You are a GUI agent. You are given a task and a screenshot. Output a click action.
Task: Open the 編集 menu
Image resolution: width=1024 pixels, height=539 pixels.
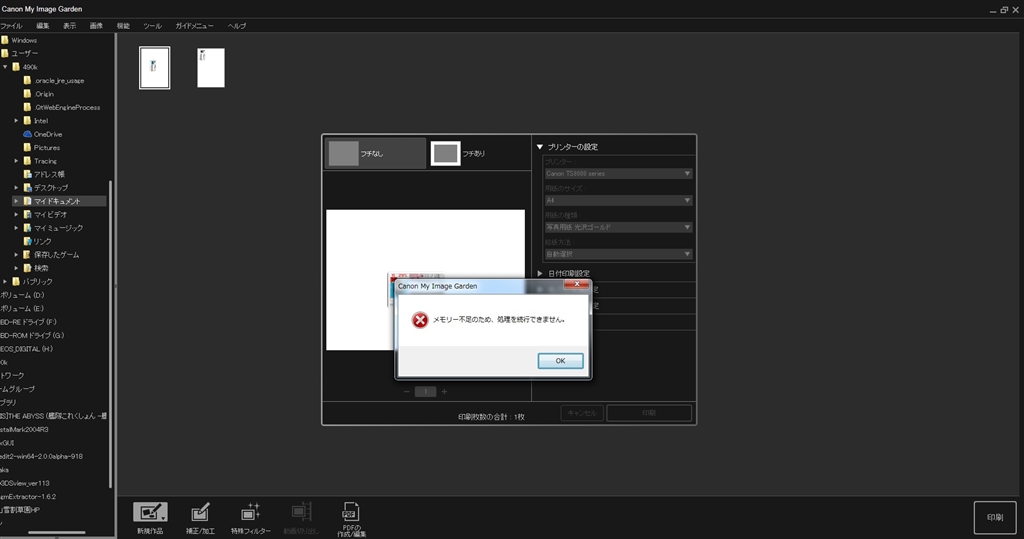pos(42,26)
